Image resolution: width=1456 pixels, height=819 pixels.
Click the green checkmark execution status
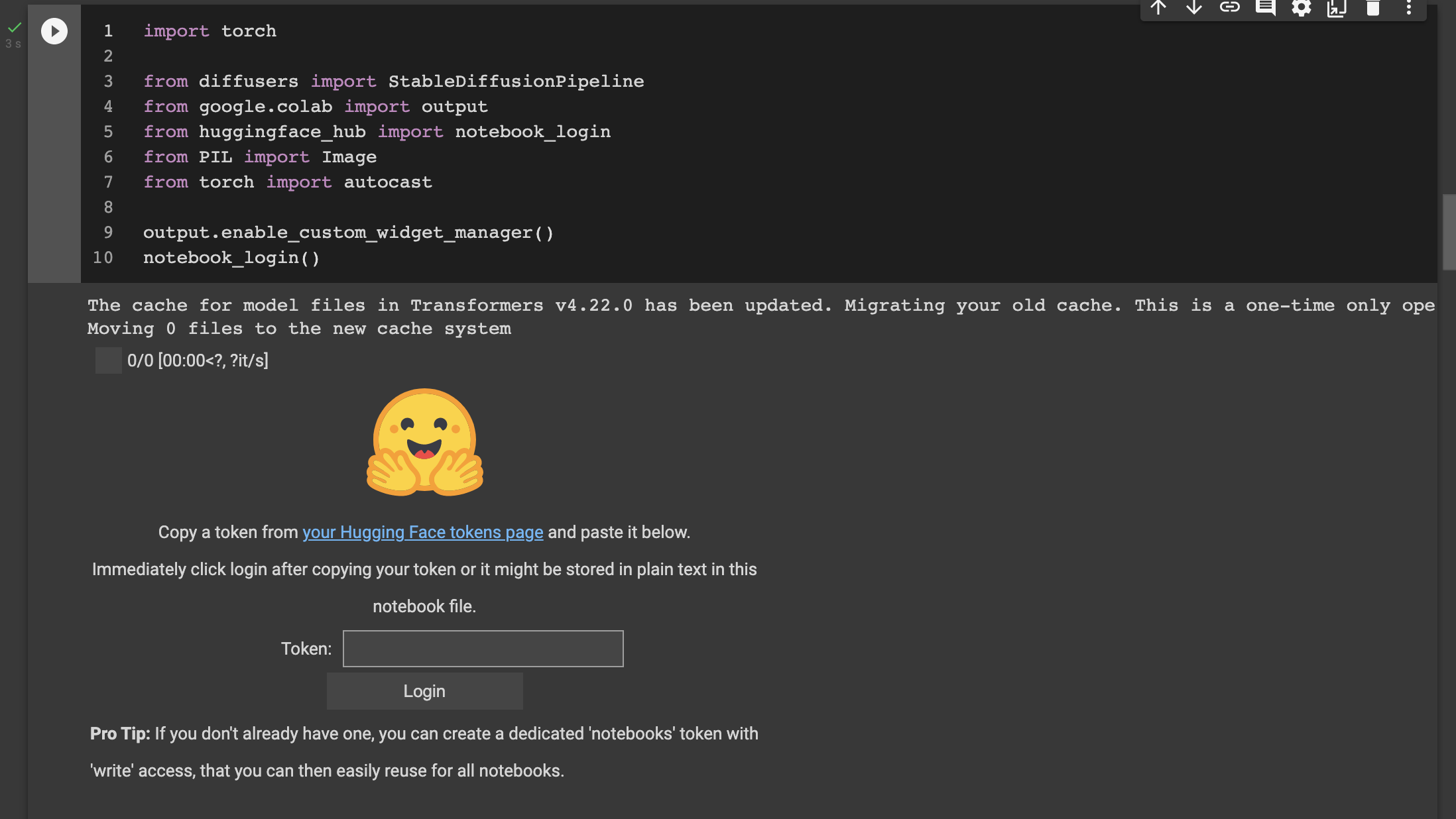pos(14,28)
